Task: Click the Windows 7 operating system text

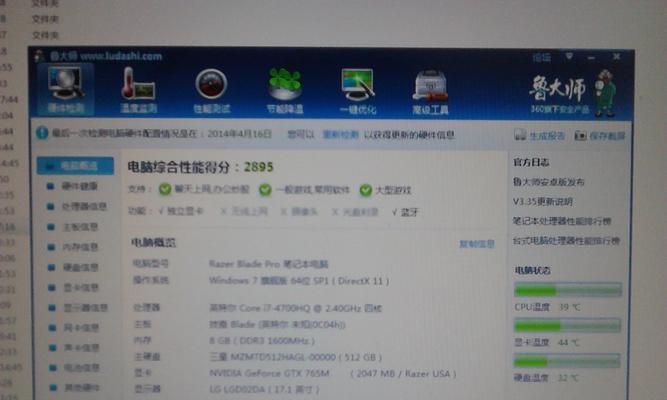Action: (299, 280)
